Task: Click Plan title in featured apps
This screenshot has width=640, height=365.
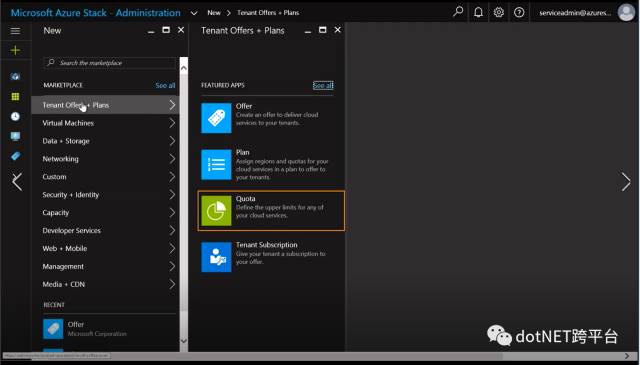Action: [x=242, y=152]
